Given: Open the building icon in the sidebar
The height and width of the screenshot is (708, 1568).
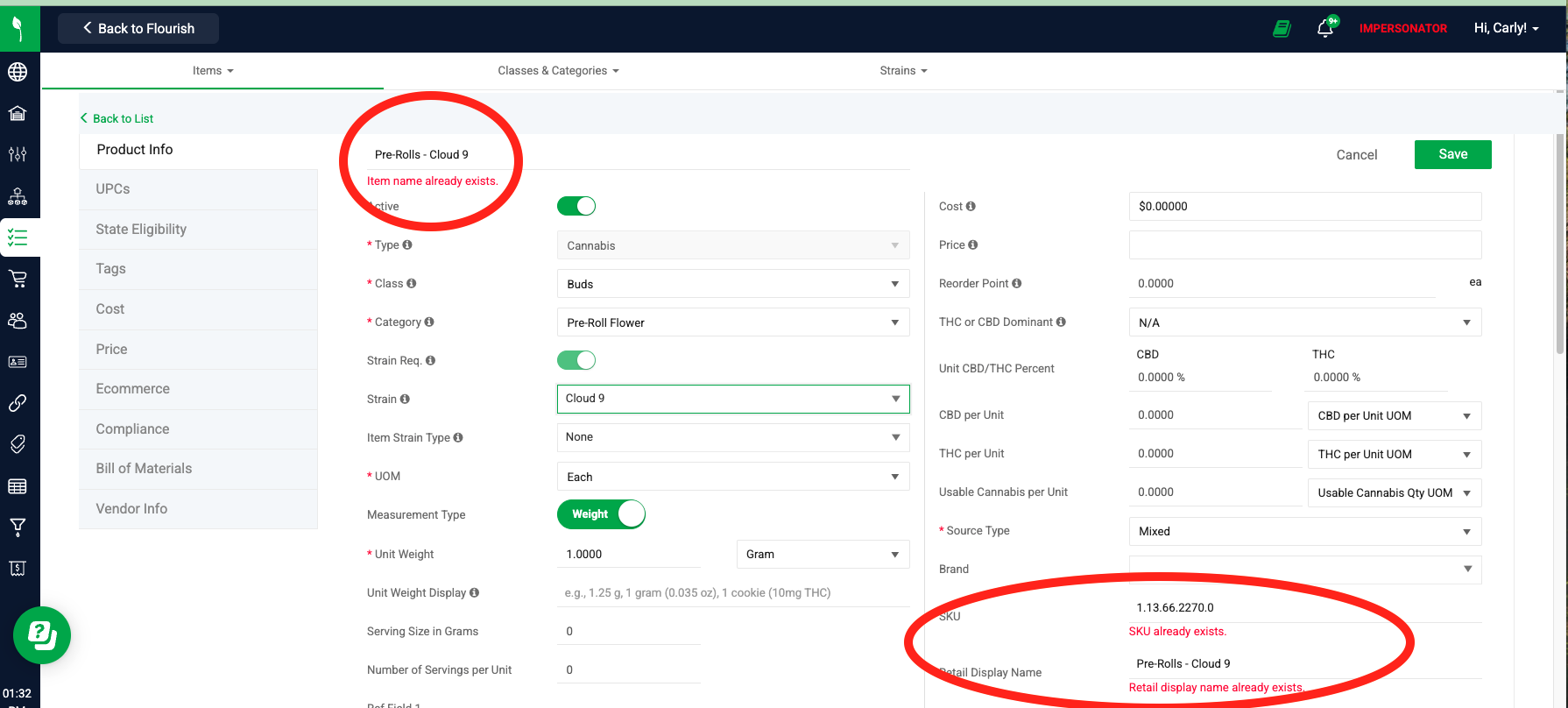Looking at the screenshot, I should [x=18, y=113].
